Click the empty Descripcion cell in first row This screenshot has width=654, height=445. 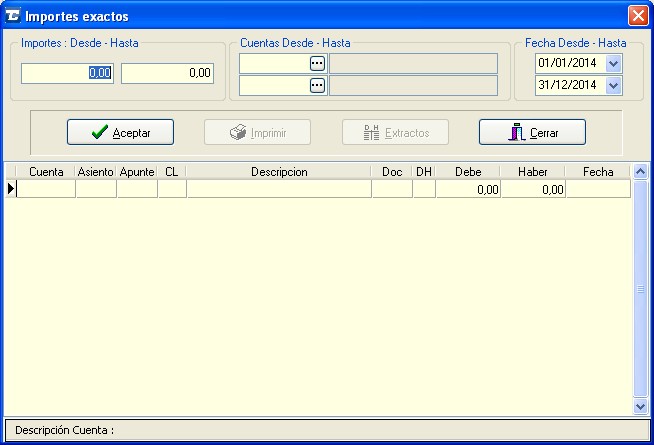[x=279, y=189]
